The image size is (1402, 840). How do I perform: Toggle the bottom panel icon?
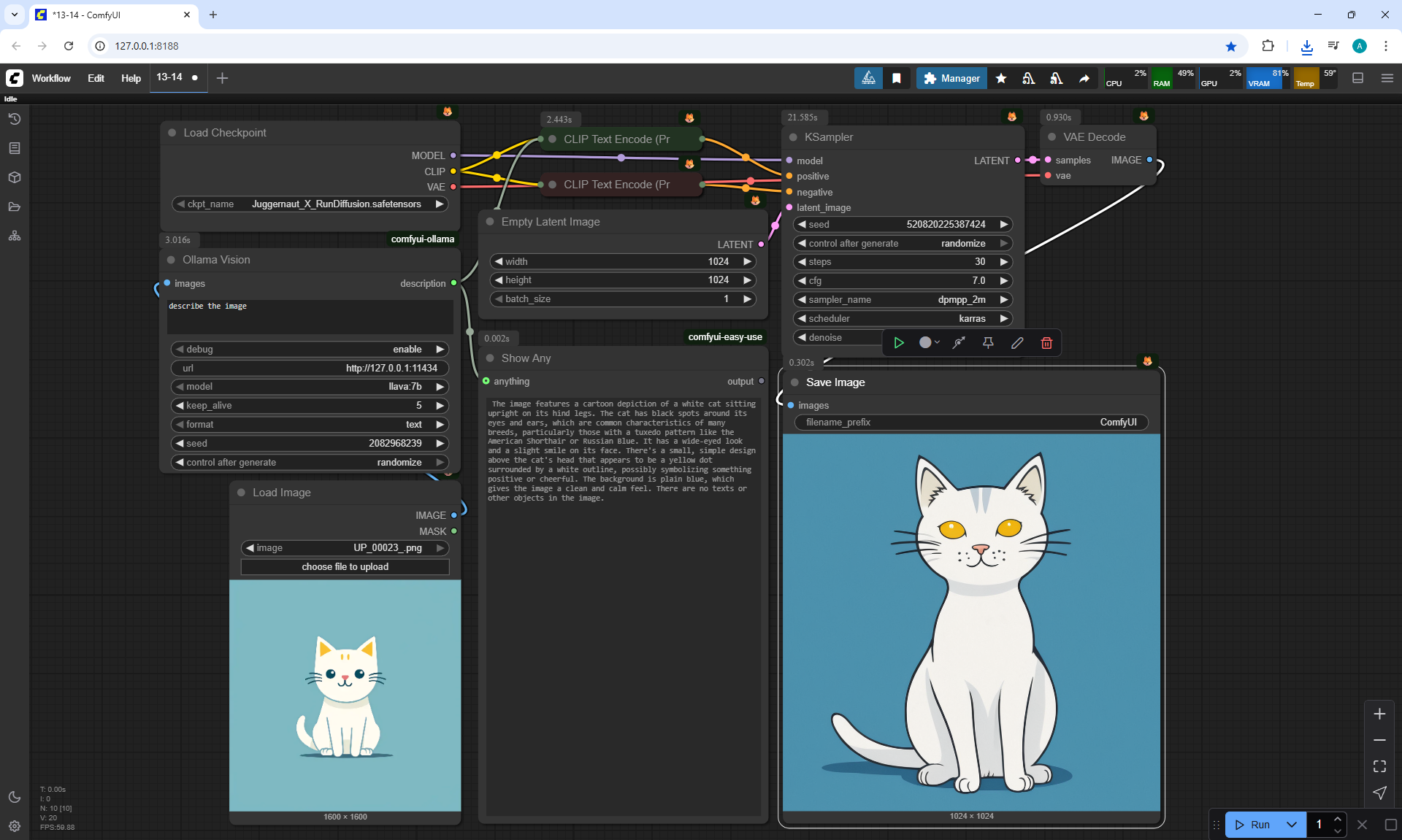[x=1358, y=78]
